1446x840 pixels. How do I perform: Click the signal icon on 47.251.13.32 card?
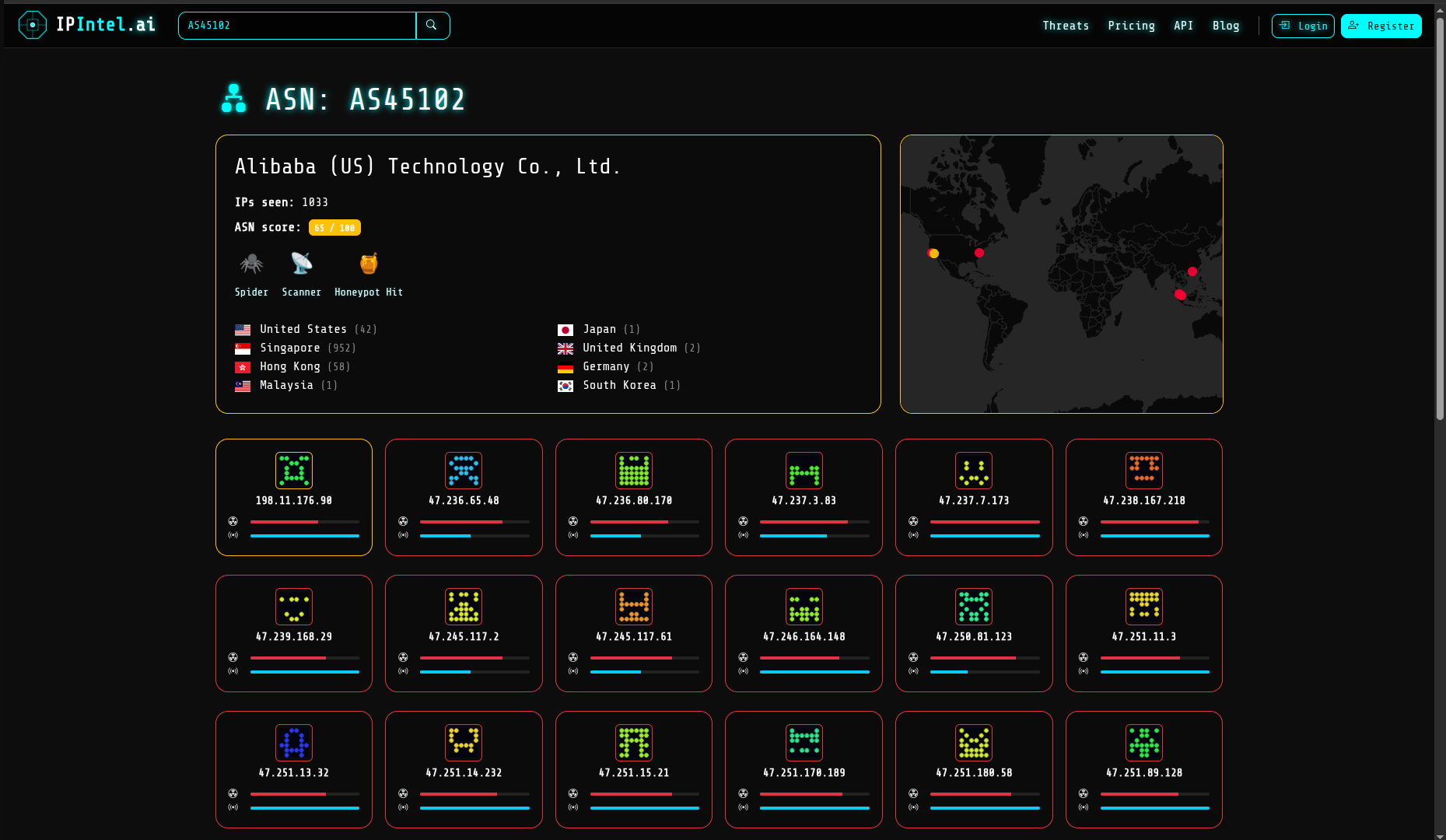(233, 807)
